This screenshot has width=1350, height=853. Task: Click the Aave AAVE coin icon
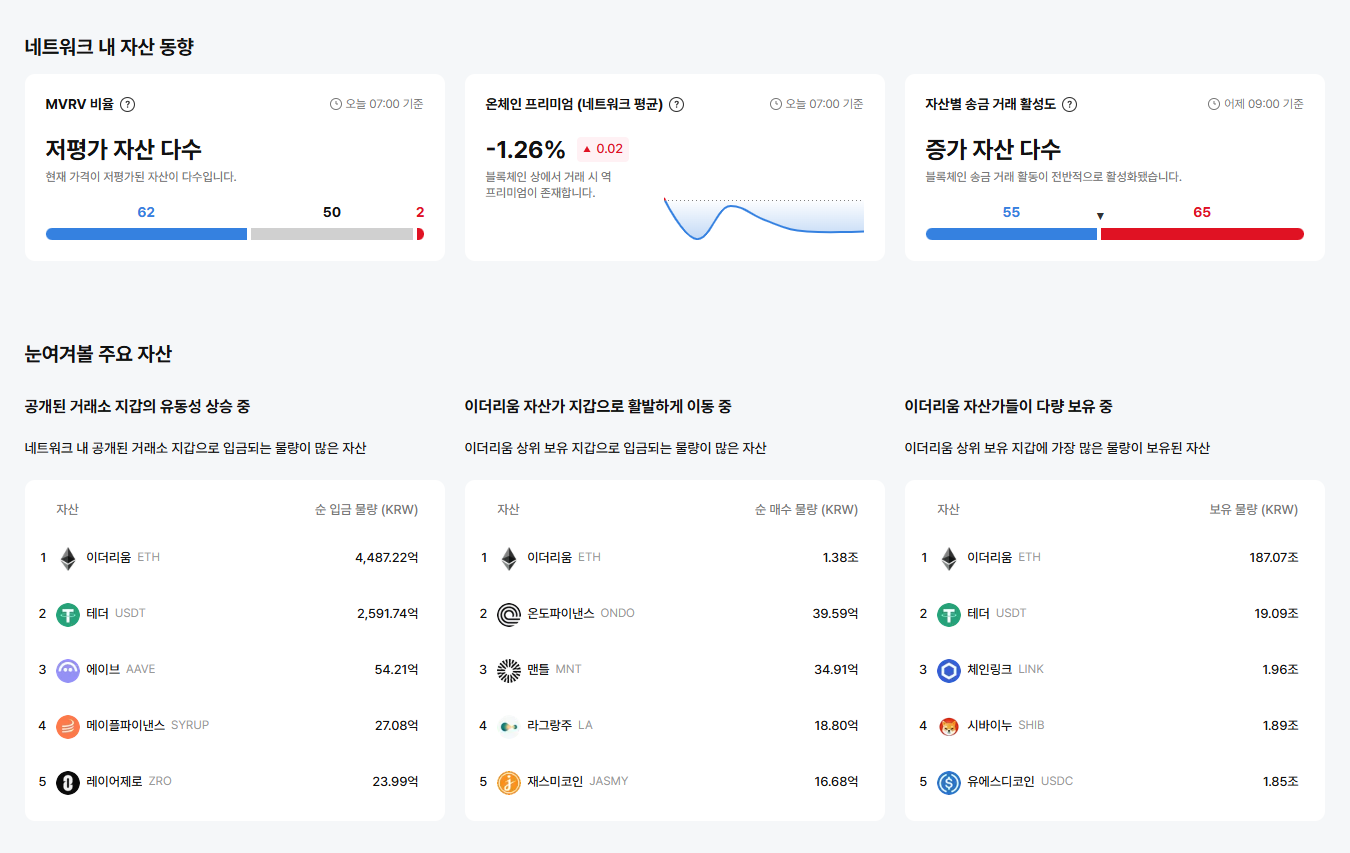67,669
